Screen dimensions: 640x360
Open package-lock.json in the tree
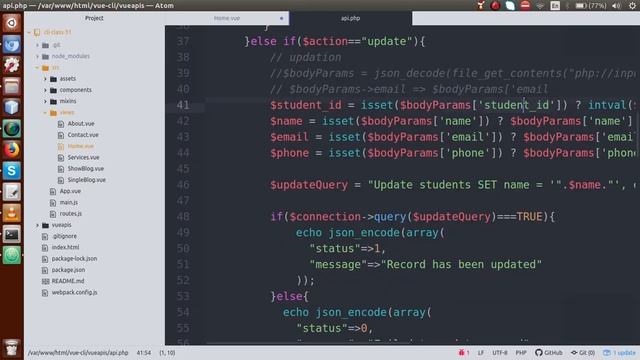74,259
